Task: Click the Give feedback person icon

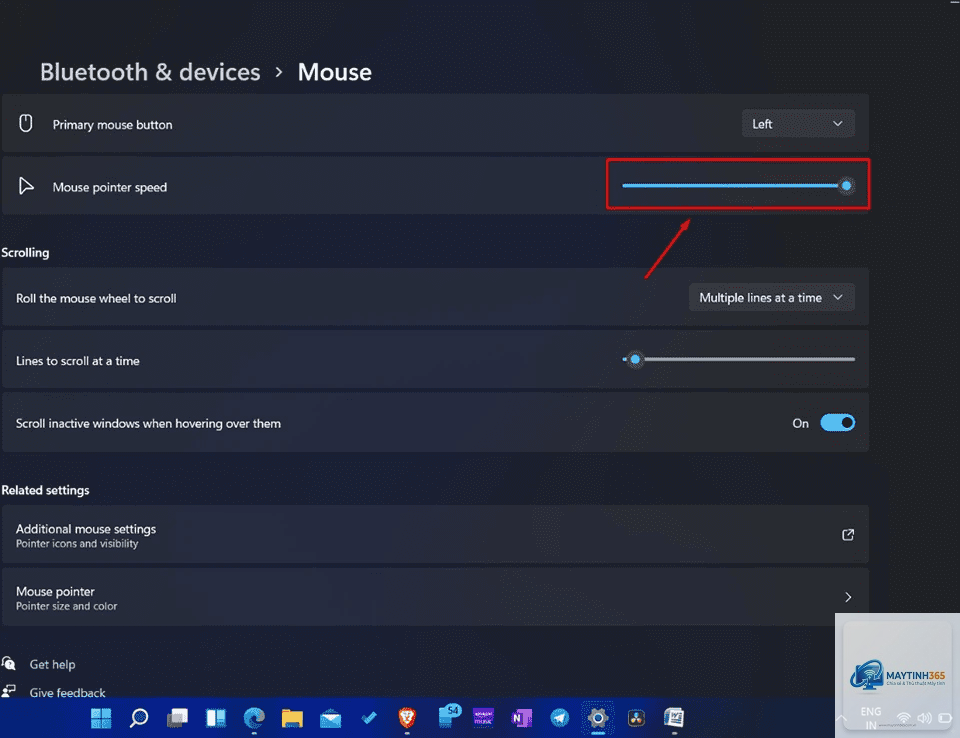Action: (x=9, y=692)
